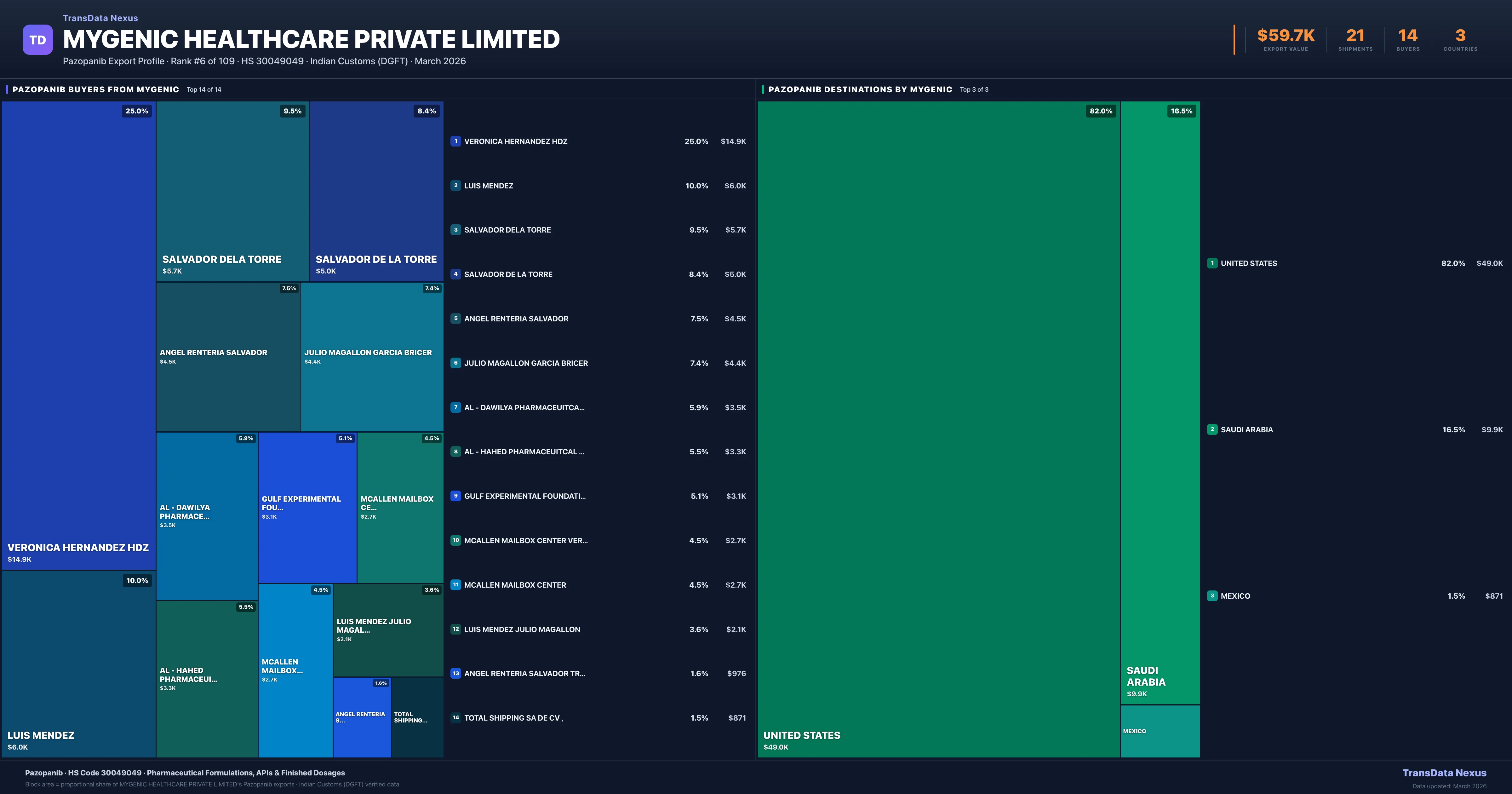Image resolution: width=1512 pixels, height=794 pixels.
Task: Click the 25.0% badge on Veronica block
Action: (137, 111)
